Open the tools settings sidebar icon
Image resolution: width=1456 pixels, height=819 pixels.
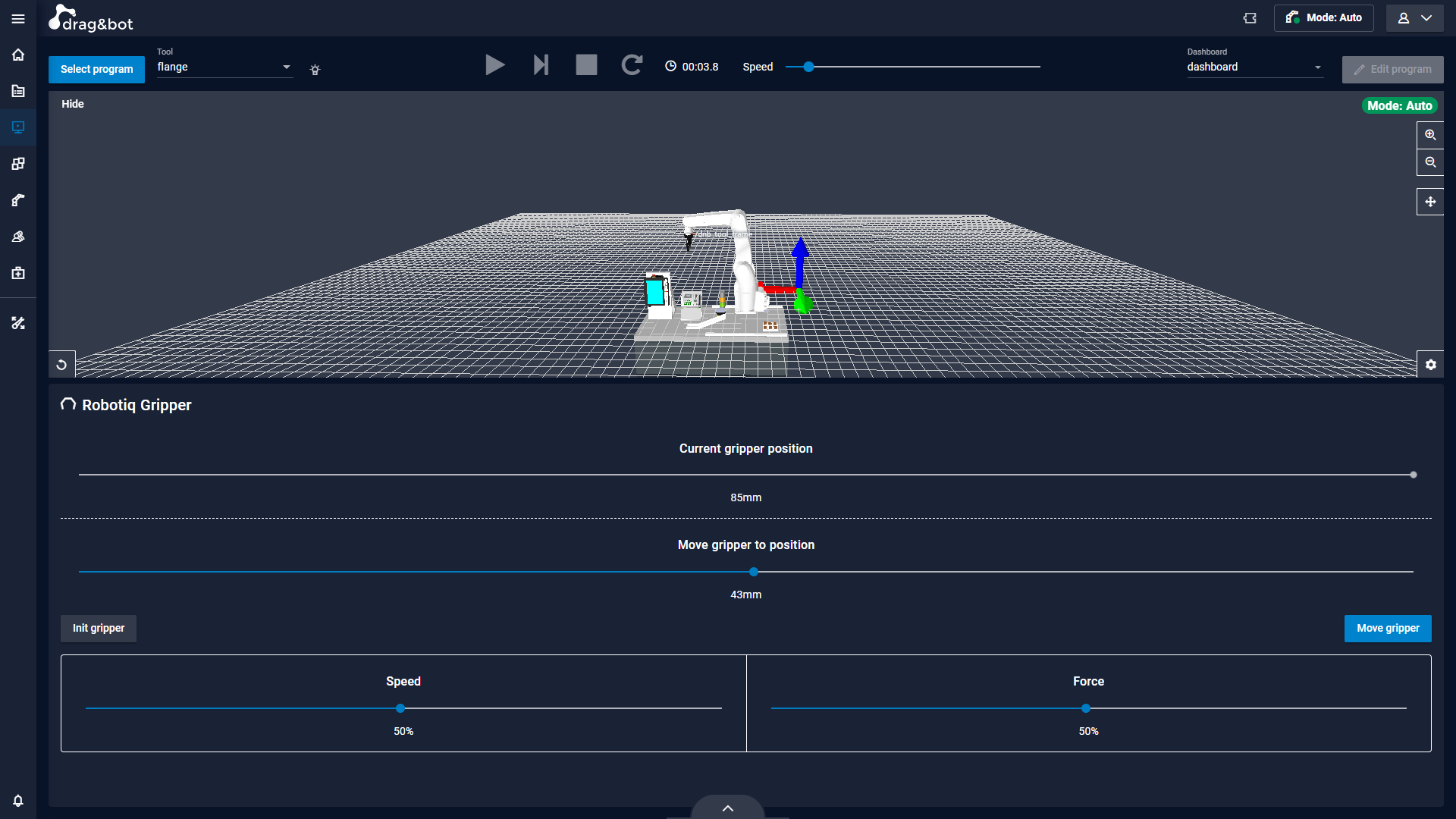coord(18,323)
